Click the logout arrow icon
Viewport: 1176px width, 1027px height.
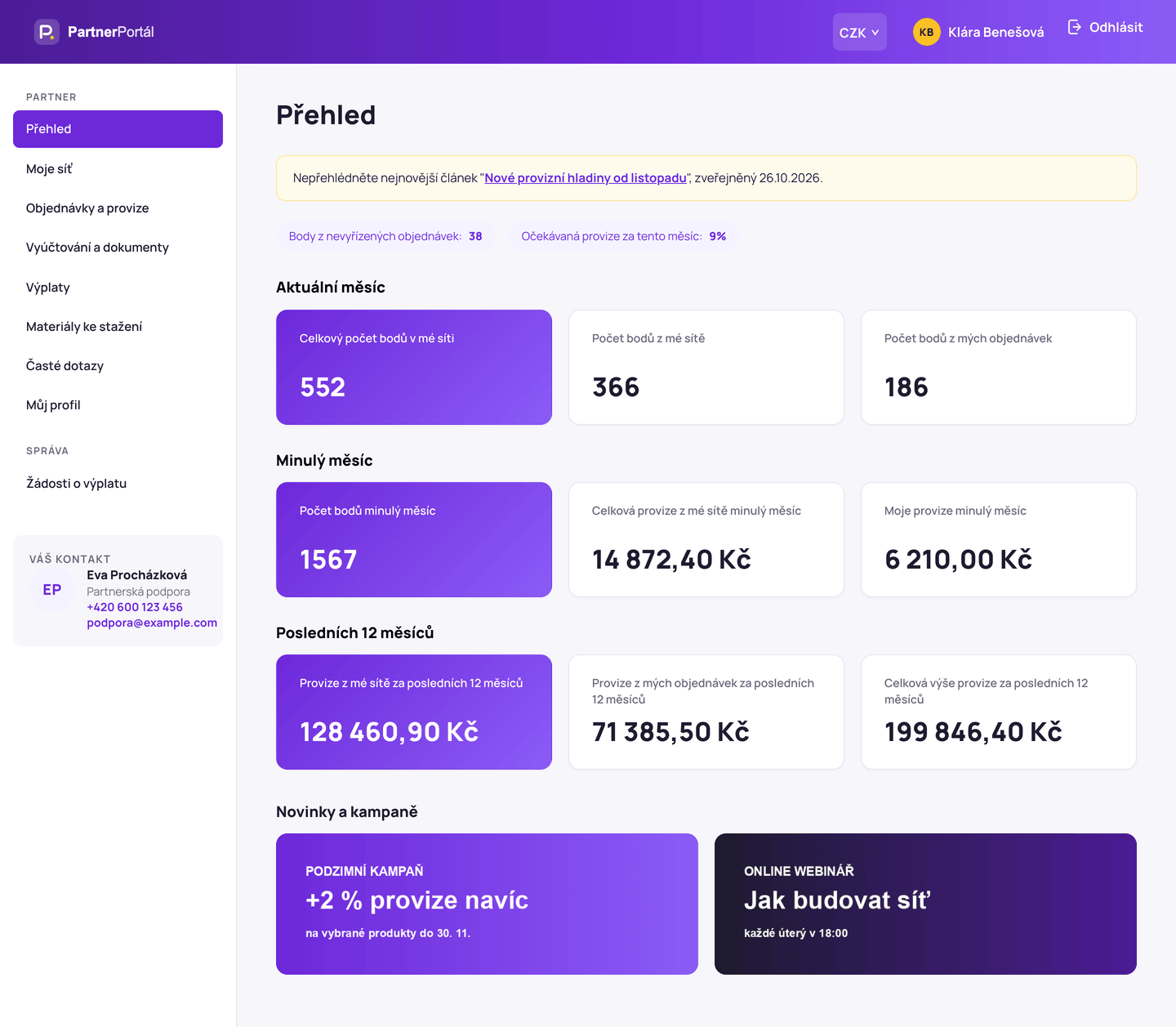pyautogui.click(x=1075, y=27)
